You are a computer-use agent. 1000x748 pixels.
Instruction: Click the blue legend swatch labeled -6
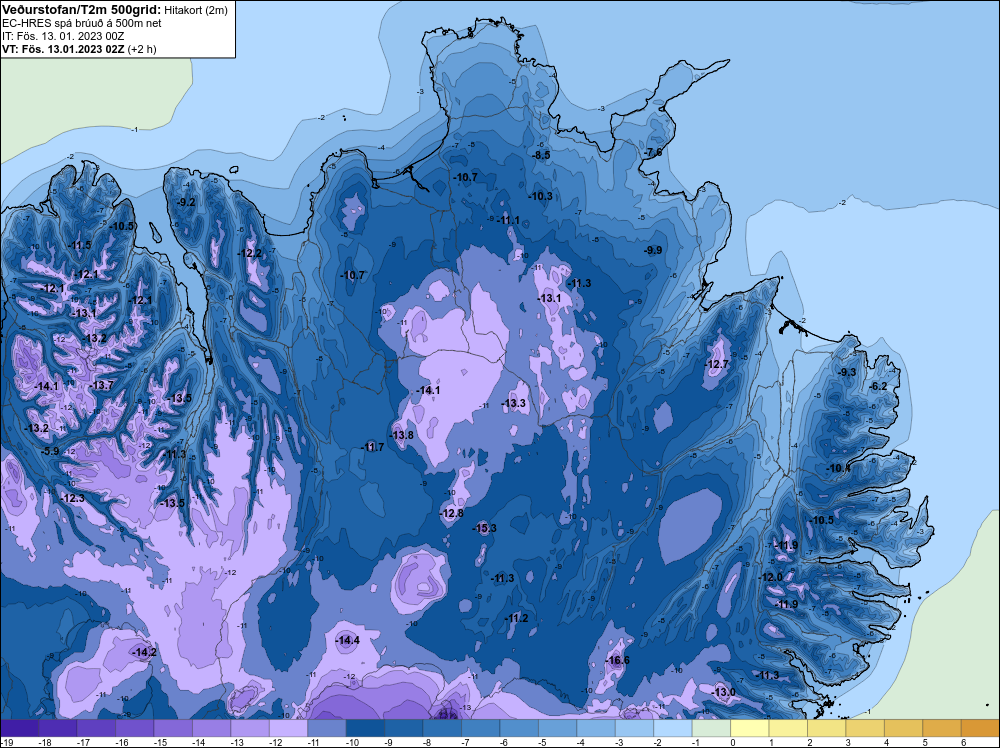click(519, 728)
